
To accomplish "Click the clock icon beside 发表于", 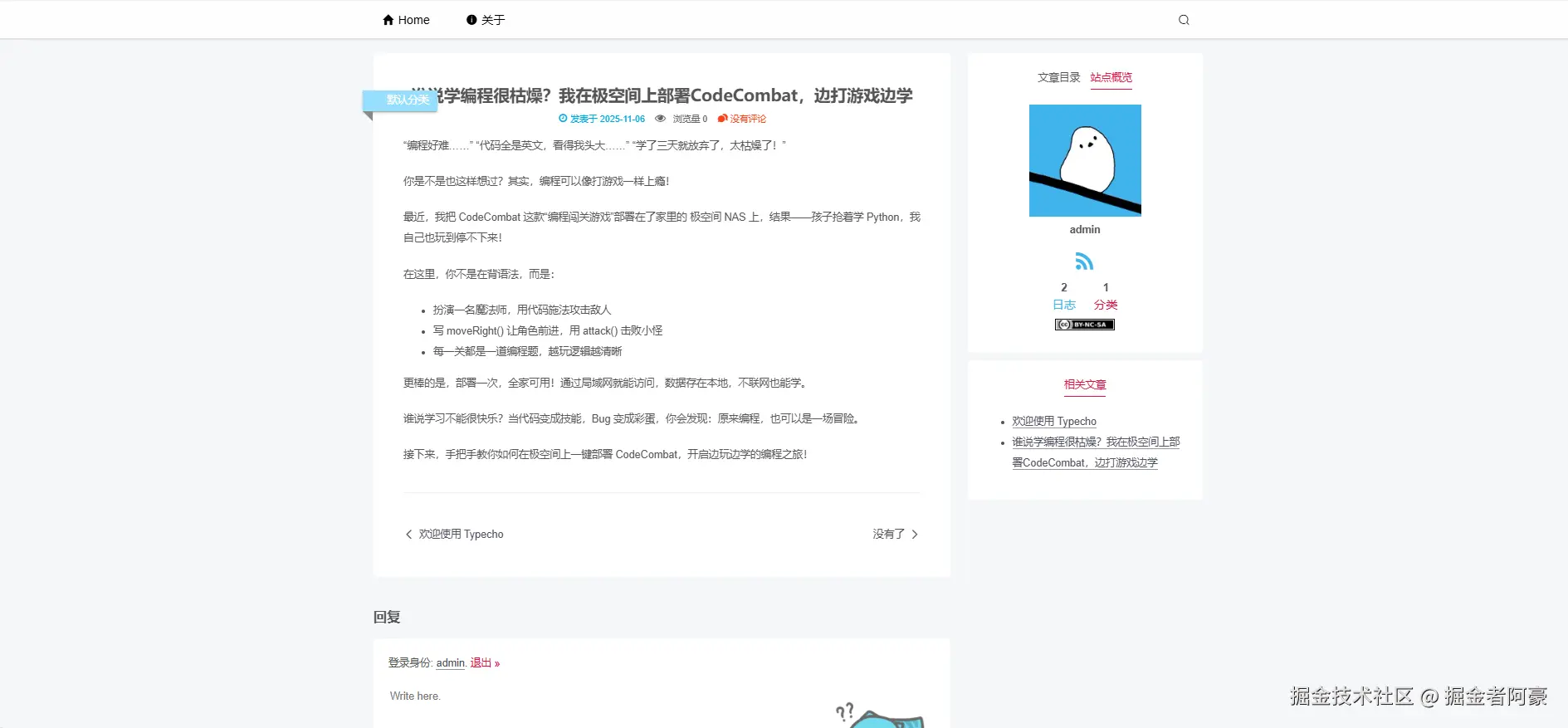I will pyautogui.click(x=563, y=119).
